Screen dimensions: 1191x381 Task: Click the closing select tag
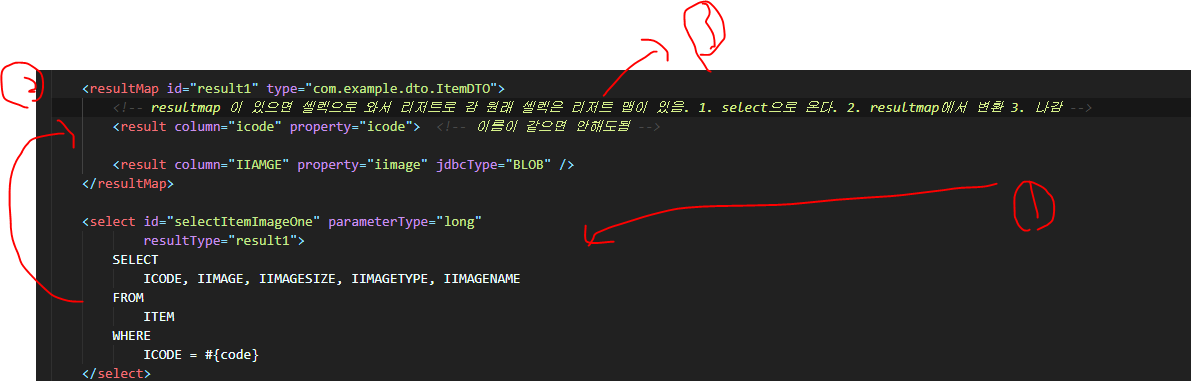click(x=116, y=373)
